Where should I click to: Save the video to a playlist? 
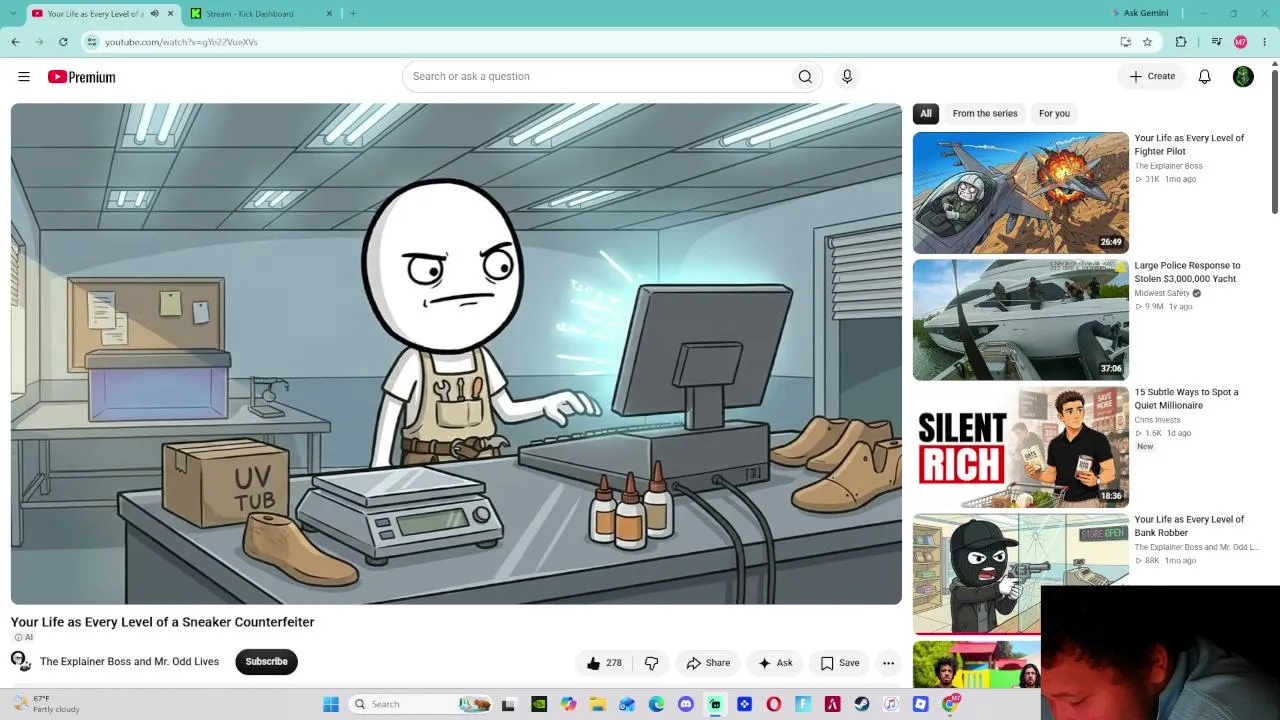tap(840, 663)
